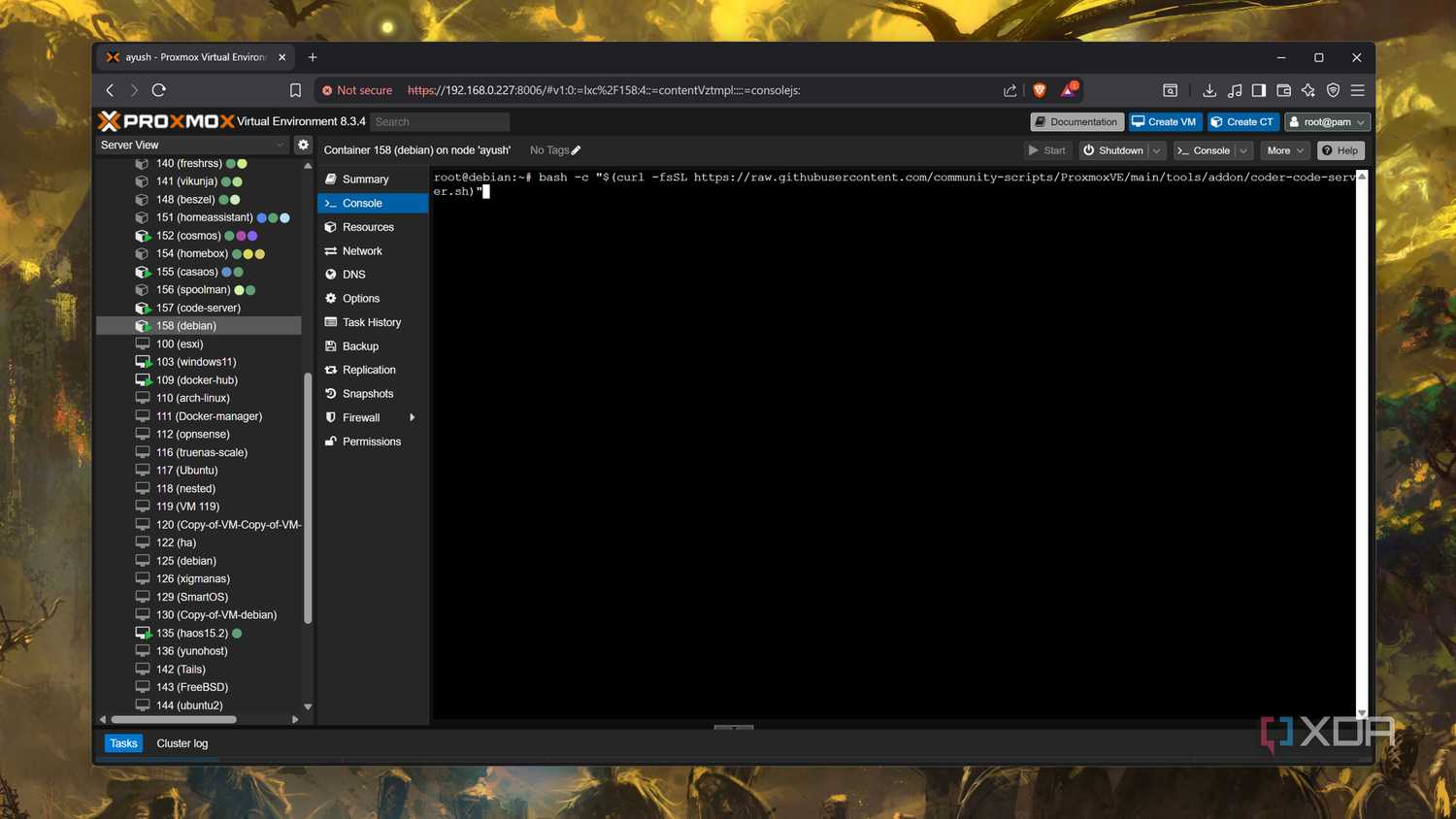Click the music note playlist icon

[x=1235, y=90]
